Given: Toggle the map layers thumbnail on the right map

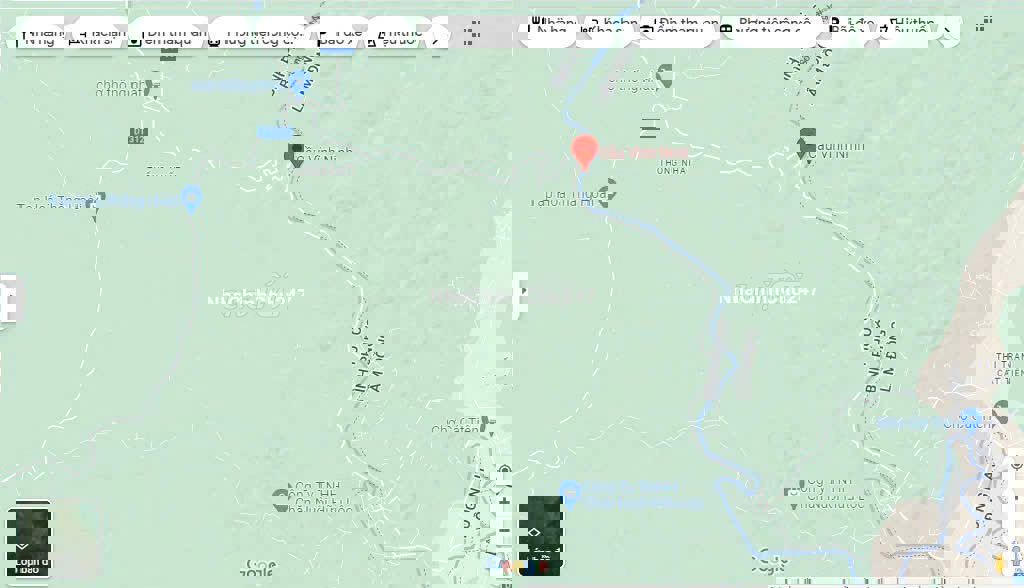Looking at the screenshot, I should point(541,535).
